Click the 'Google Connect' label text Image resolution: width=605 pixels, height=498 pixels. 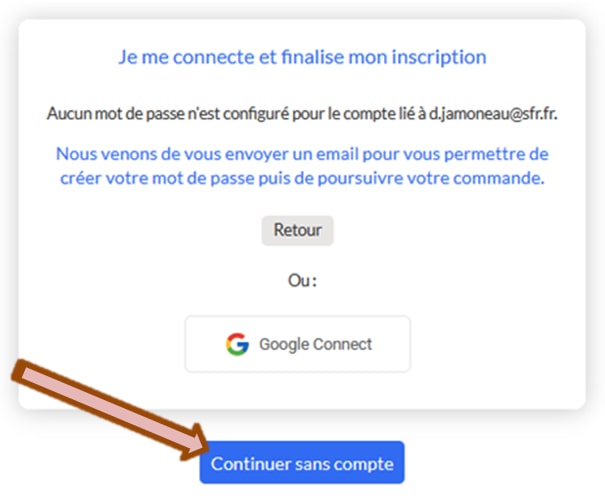pyautogui.click(x=315, y=344)
